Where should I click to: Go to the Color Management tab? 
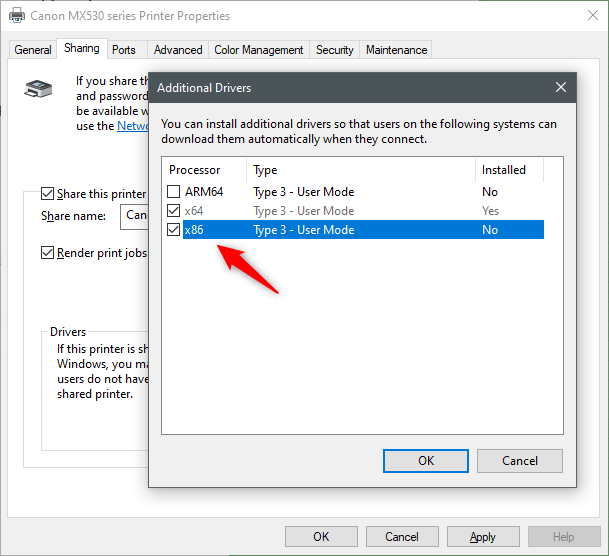click(259, 50)
